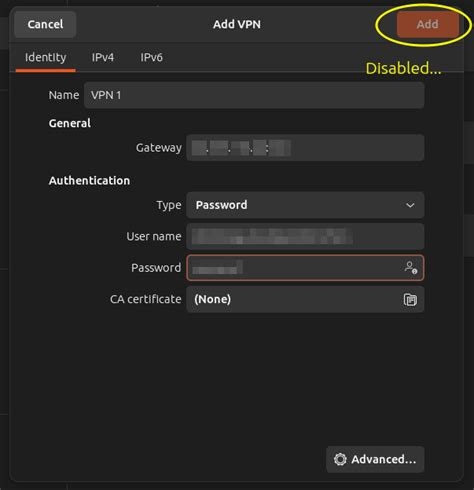Screen dimensions: 474x490
Task: Open the authentication Type dropdown
Action: pos(305,205)
